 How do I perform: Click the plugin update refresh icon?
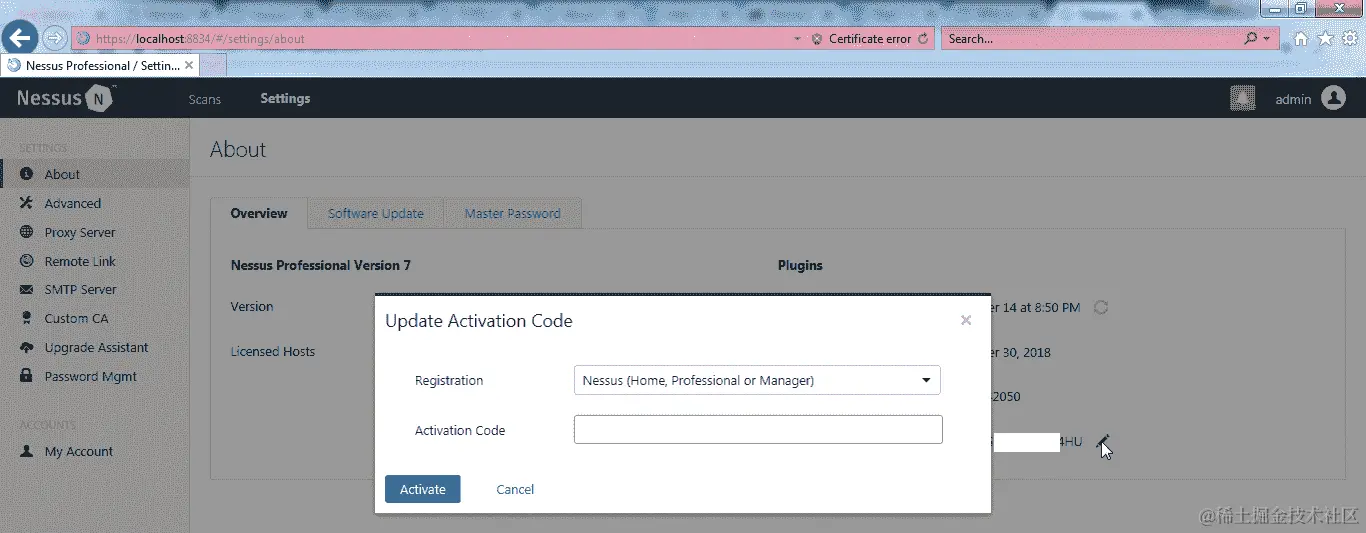pos(1101,307)
